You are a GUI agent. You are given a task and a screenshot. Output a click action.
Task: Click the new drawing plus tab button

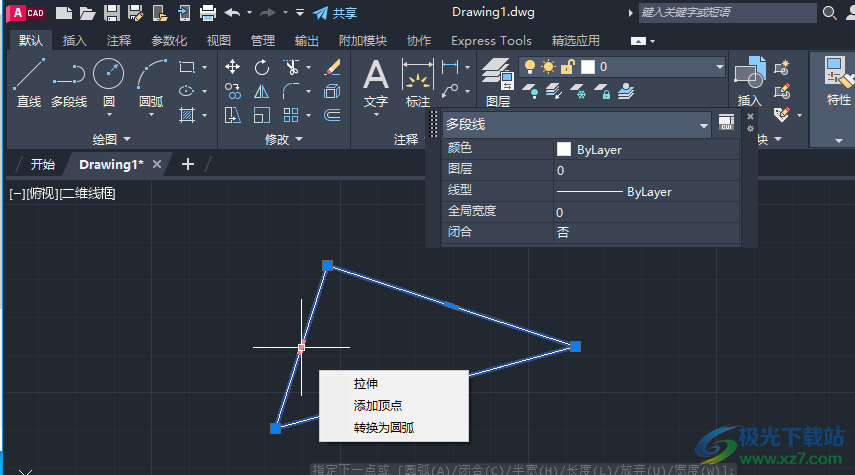[188, 164]
